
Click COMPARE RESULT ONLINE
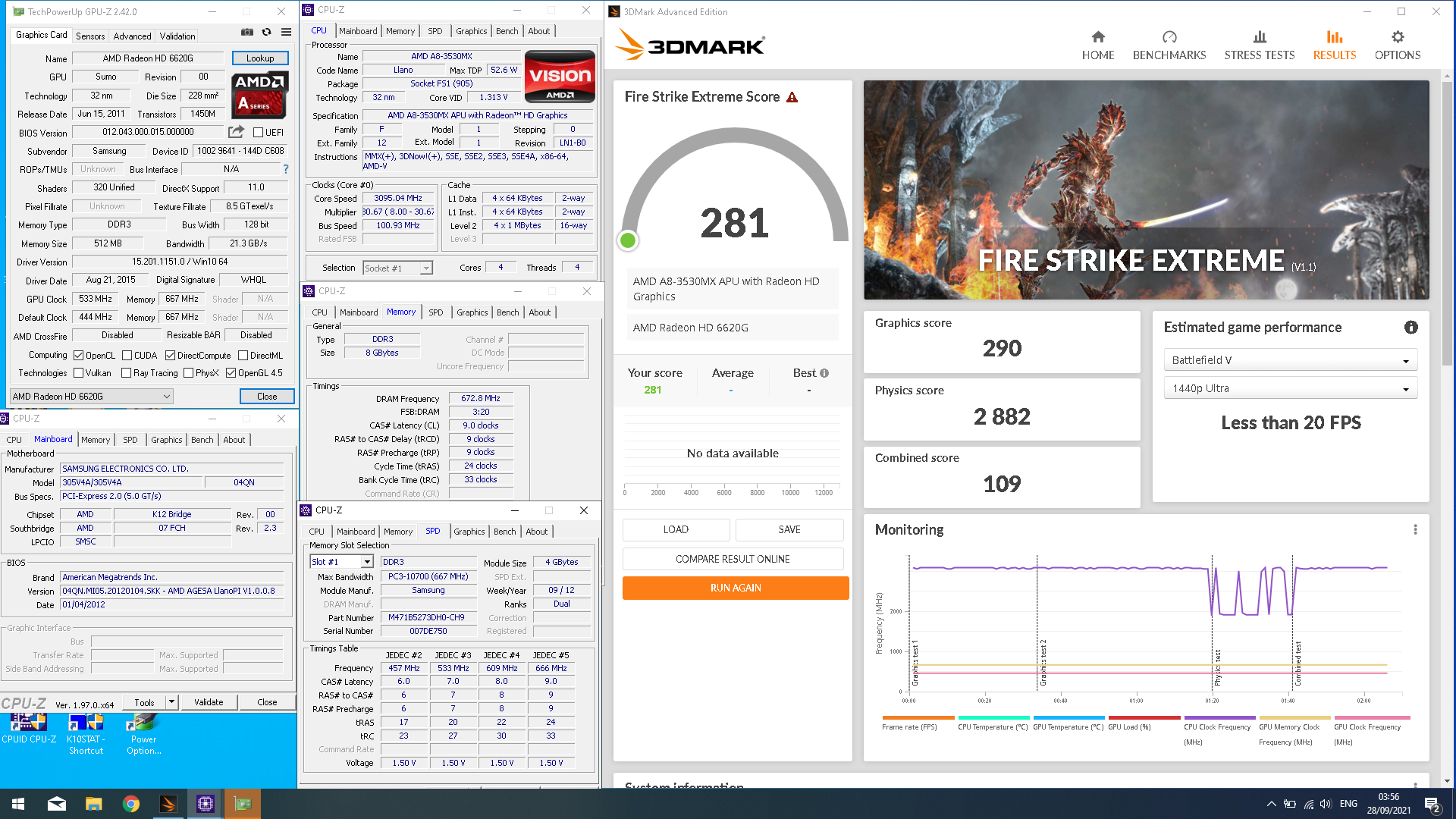click(x=733, y=559)
